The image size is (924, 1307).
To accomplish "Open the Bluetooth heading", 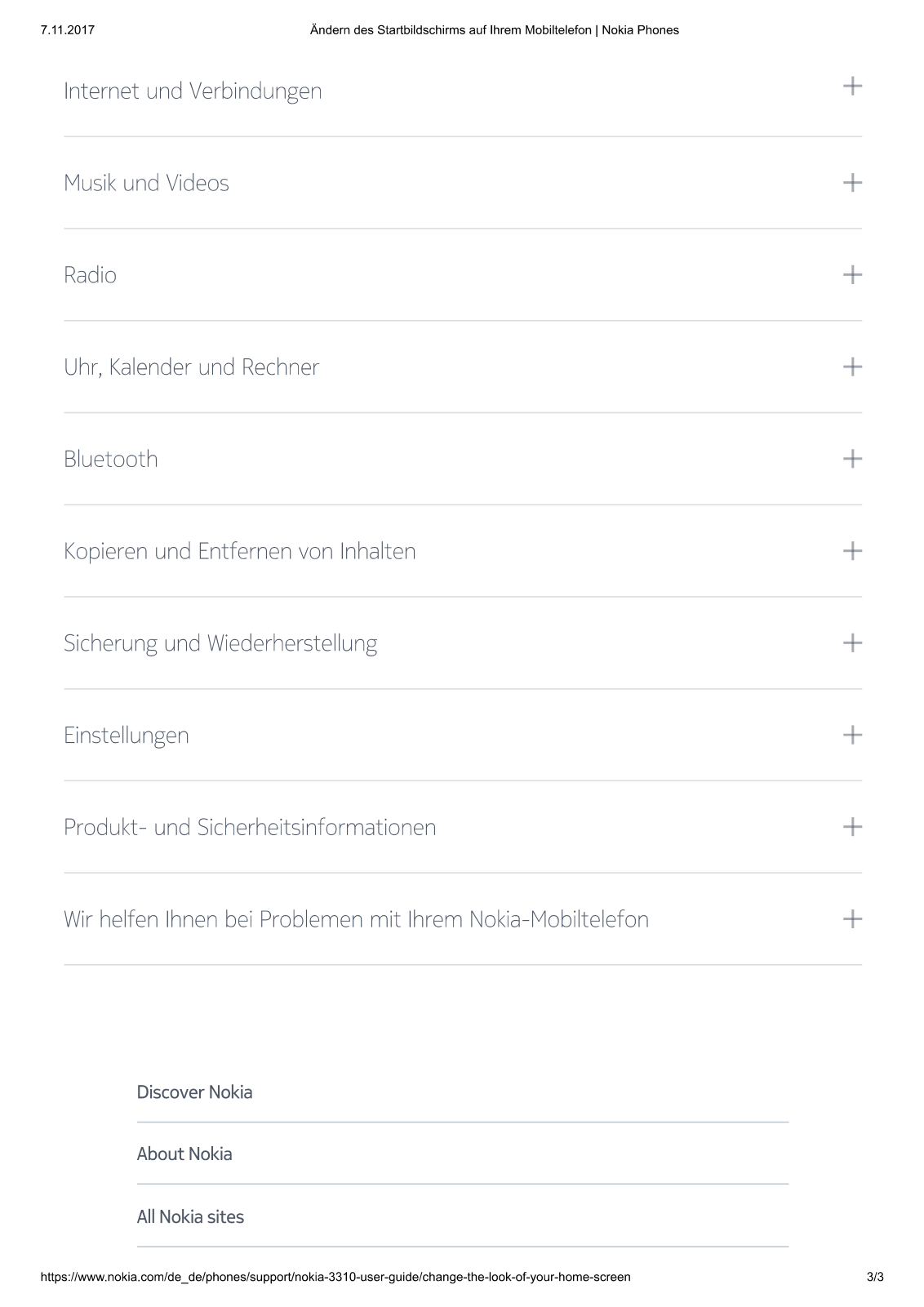I will (x=111, y=459).
